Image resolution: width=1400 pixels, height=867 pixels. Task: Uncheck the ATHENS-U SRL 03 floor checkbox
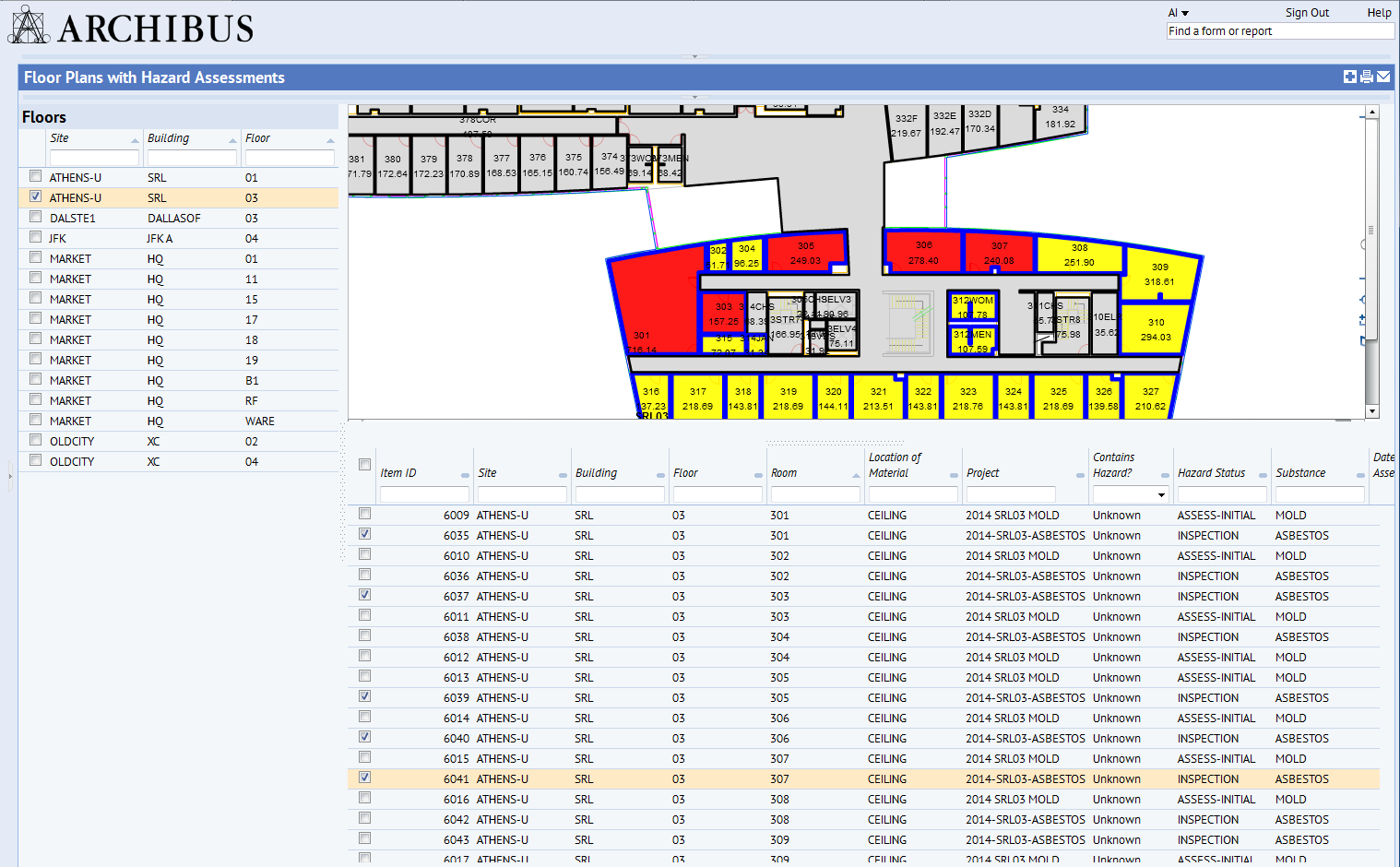pos(35,196)
